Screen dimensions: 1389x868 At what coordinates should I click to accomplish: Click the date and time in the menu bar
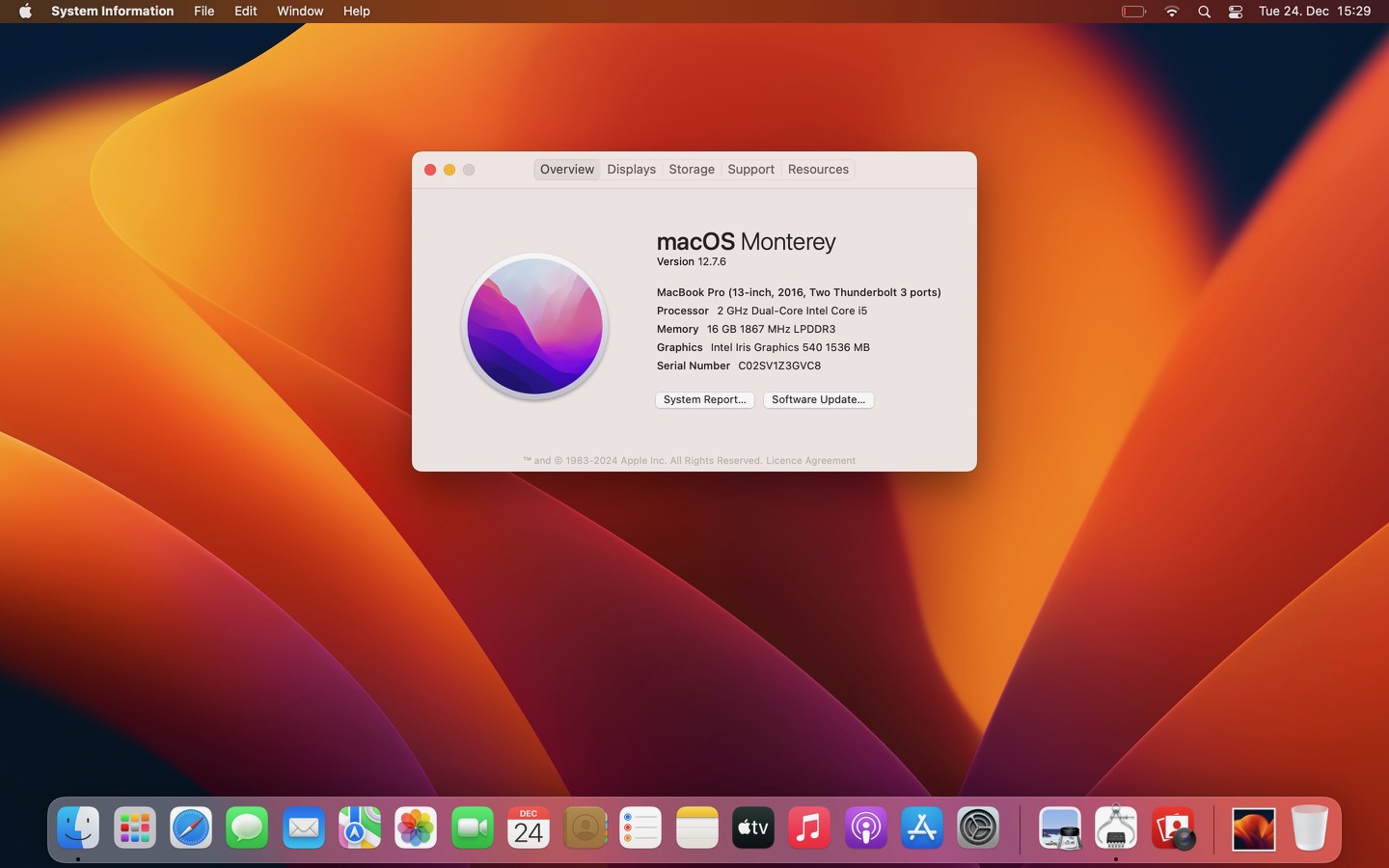click(1315, 12)
